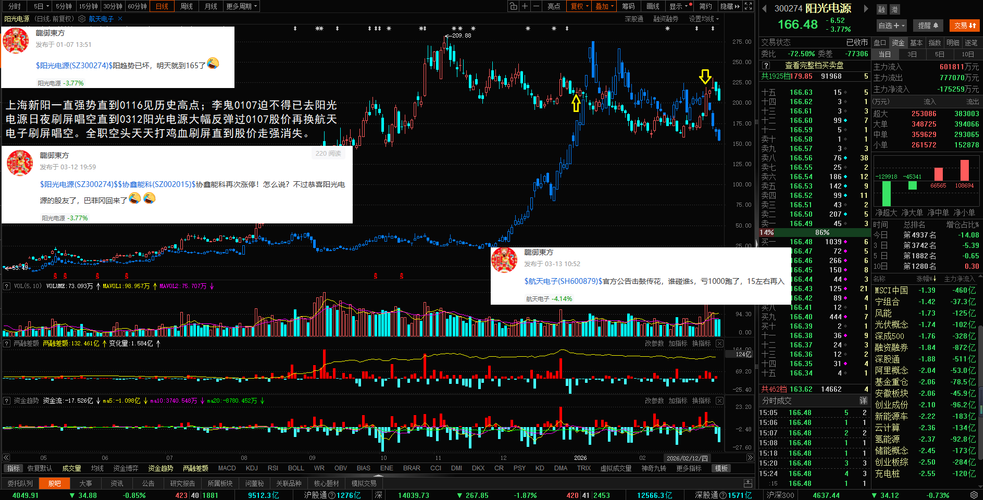Open 更多指标 more indicators
Image resolution: width=983 pixels, height=500 pixels.
tap(690, 468)
